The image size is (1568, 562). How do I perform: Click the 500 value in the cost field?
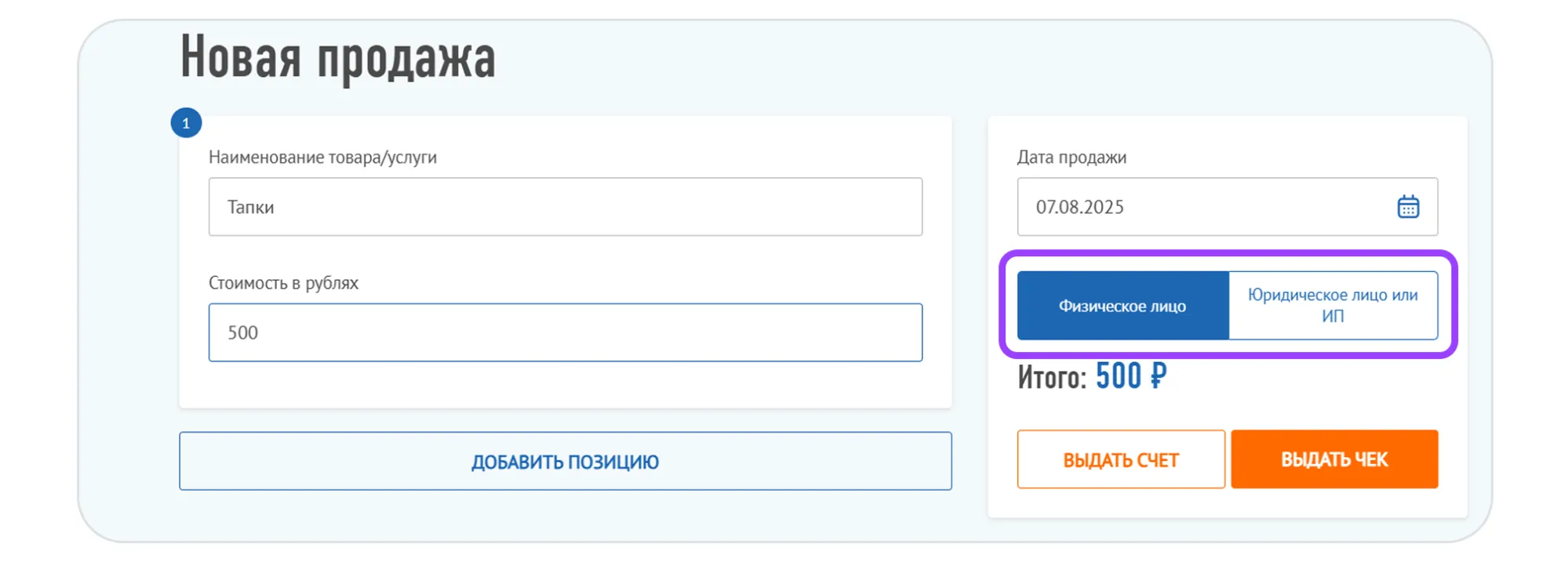click(x=242, y=333)
